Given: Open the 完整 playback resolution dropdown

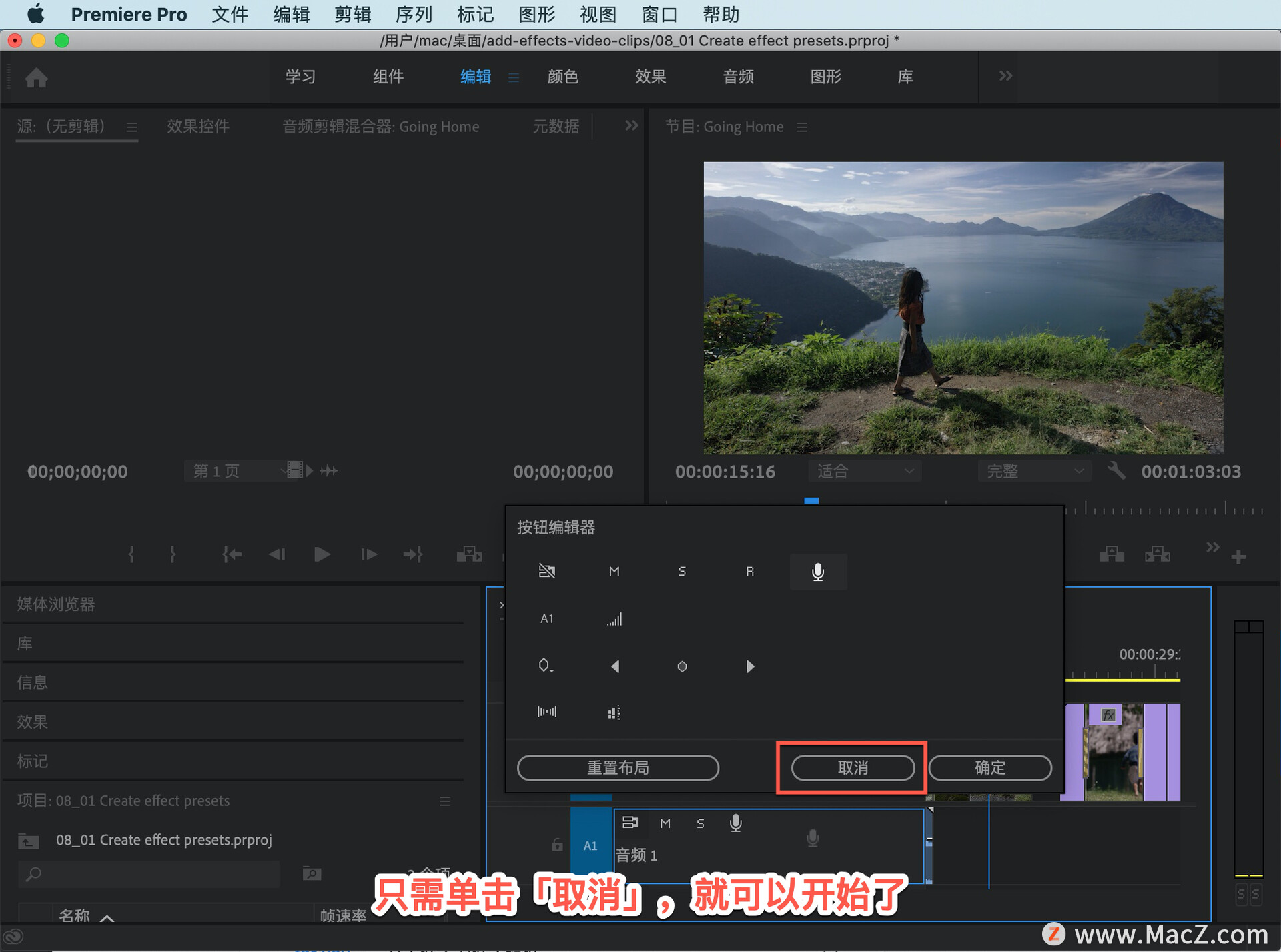Looking at the screenshot, I should 1034,471.
